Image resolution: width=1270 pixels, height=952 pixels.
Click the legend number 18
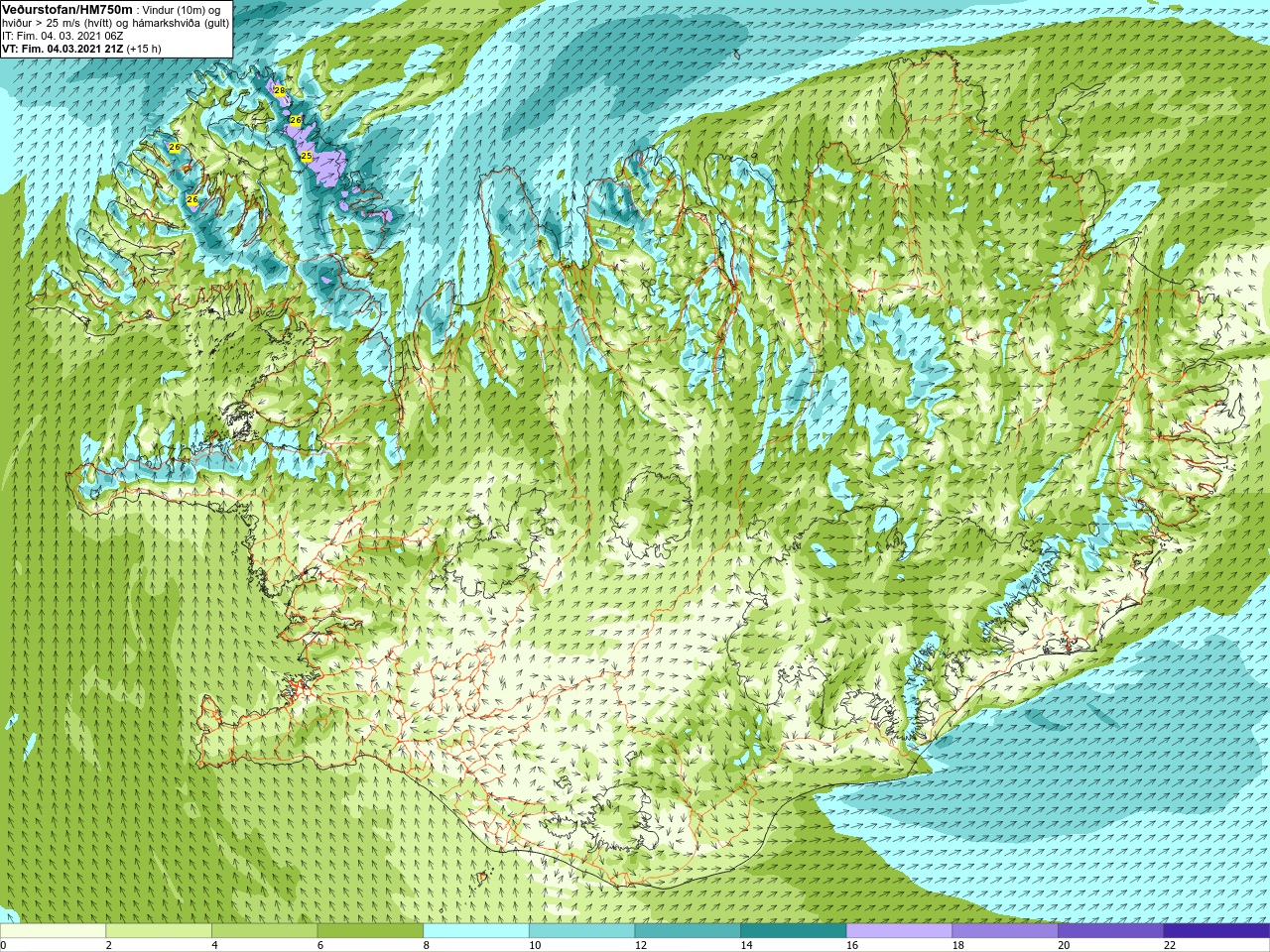tap(958, 945)
